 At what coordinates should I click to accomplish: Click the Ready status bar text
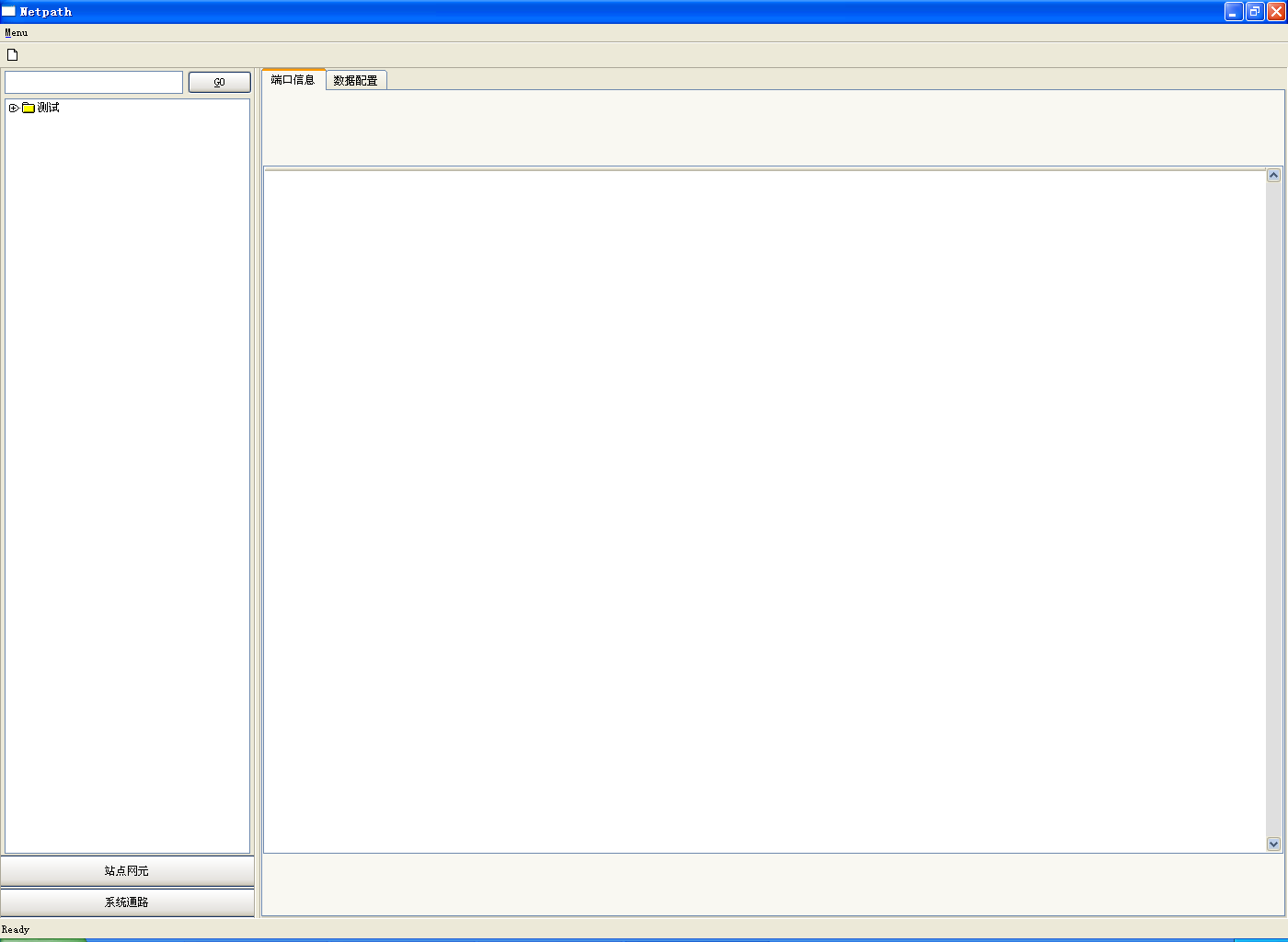16,929
